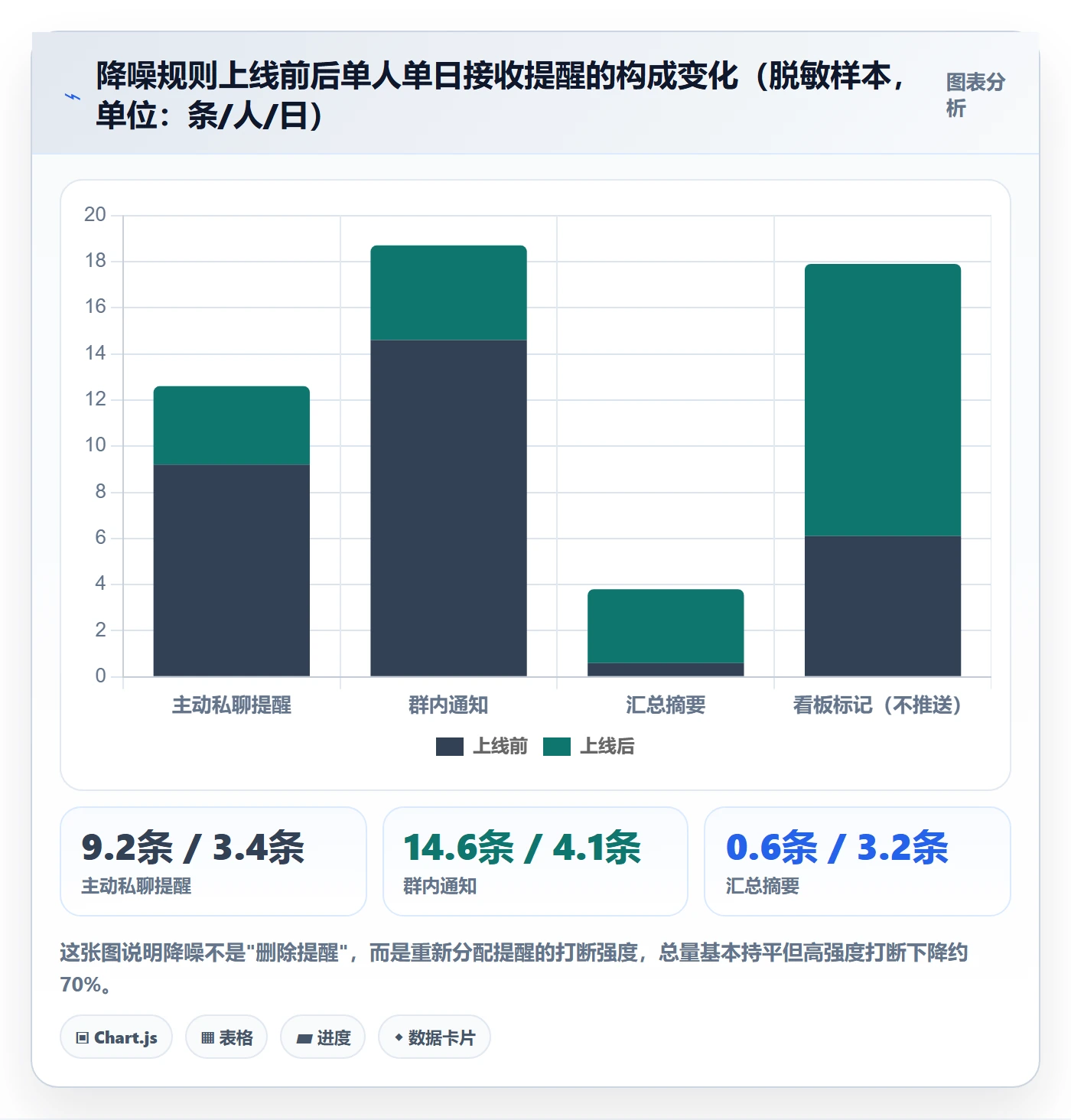The width and height of the screenshot is (1071, 1120).
Task: Open the 9.2条 / 3.4条 主动私聊提醒 card
Action: click(213, 861)
